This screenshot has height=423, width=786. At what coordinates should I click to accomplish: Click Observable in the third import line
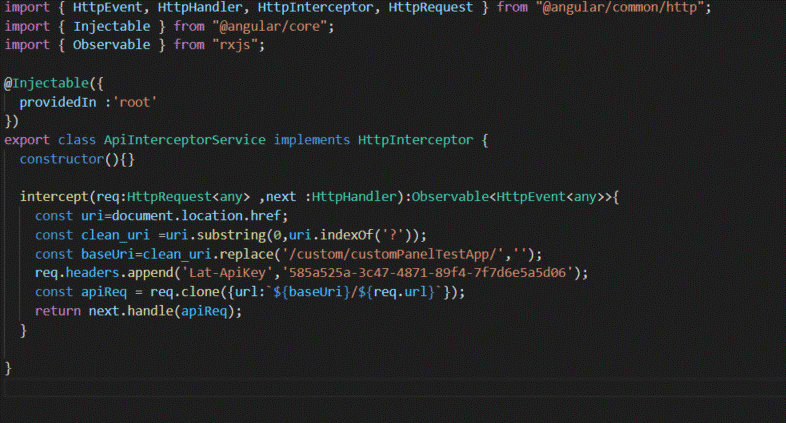(111, 45)
